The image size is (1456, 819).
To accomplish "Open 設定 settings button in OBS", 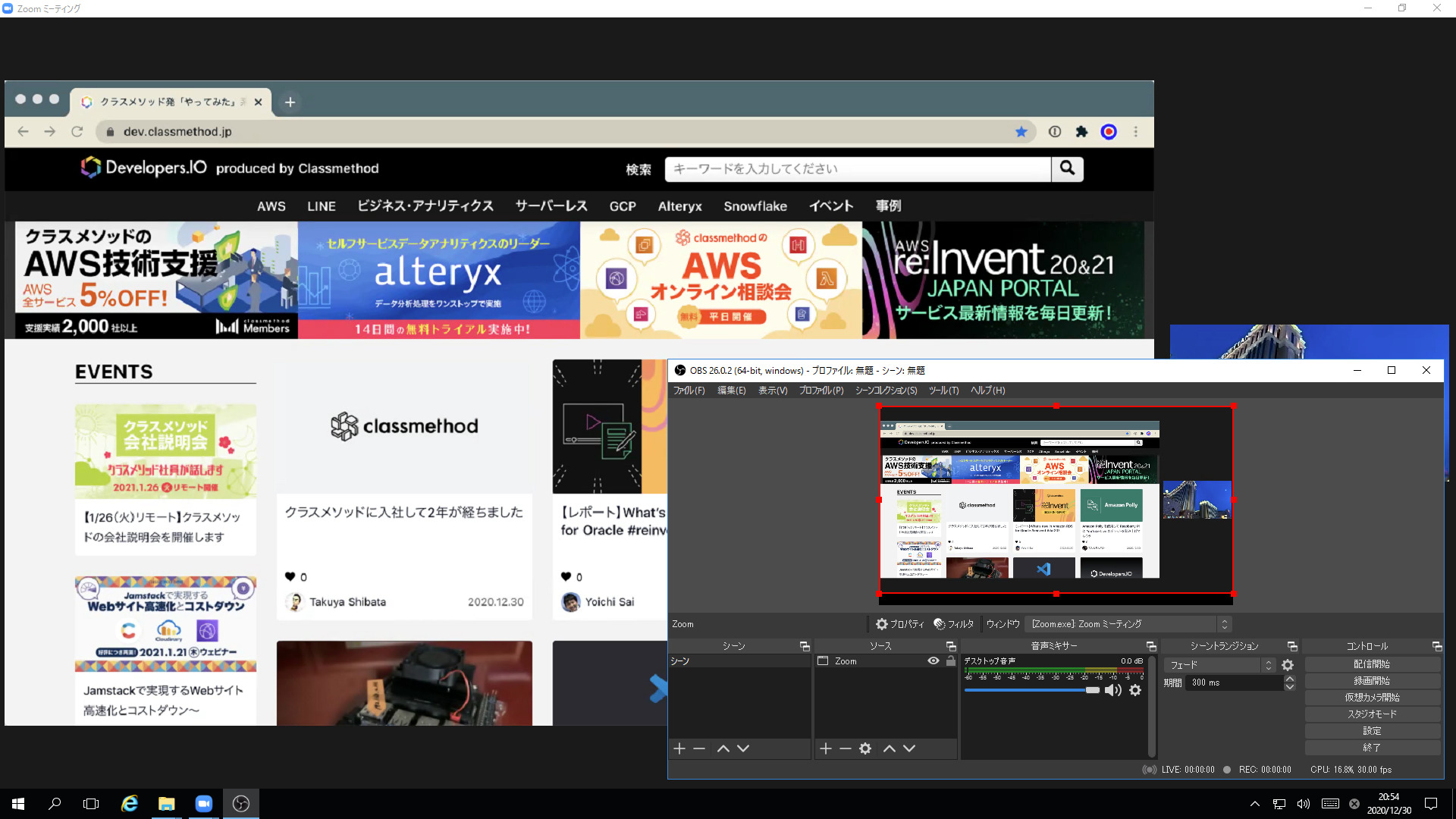I will 1373,731.
